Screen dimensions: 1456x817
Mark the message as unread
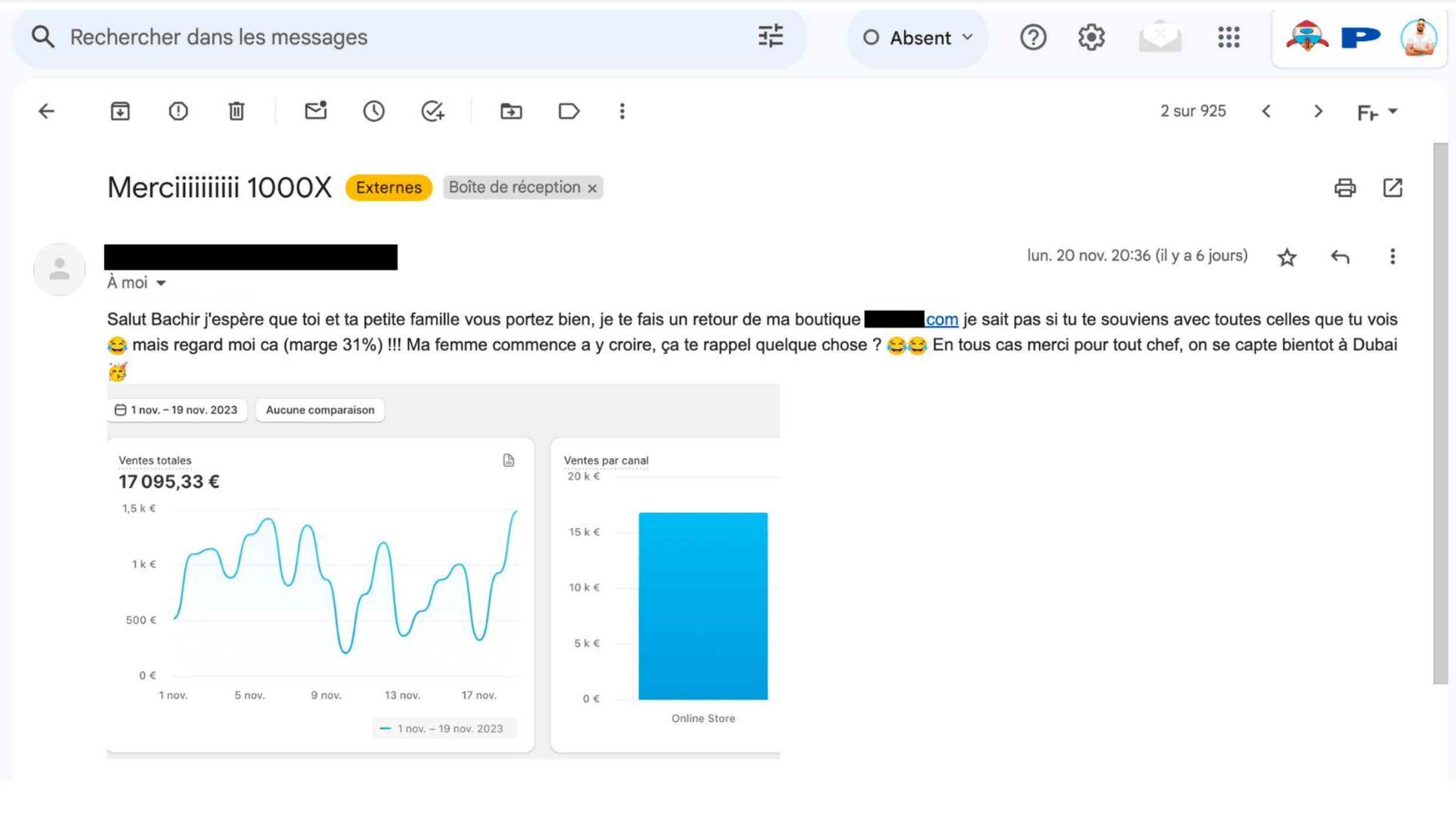coord(315,111)
